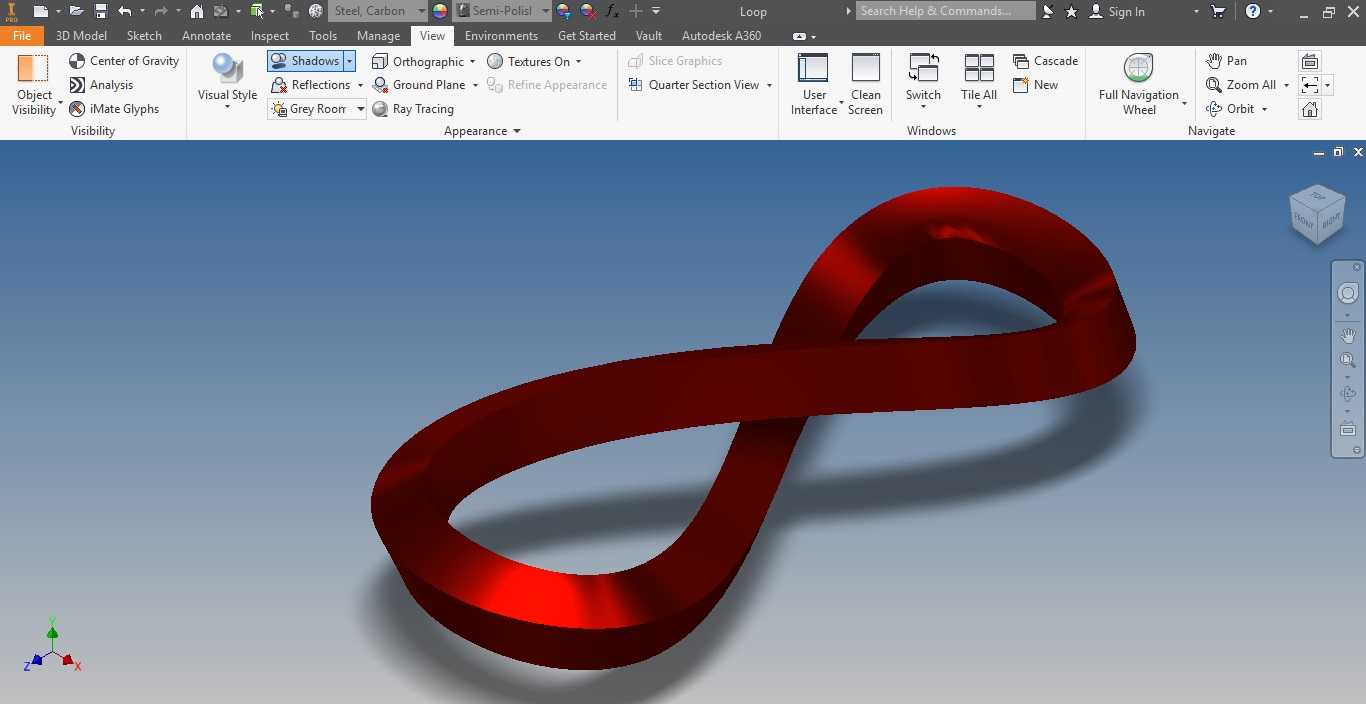Undo the last action

tap(124, 11)
